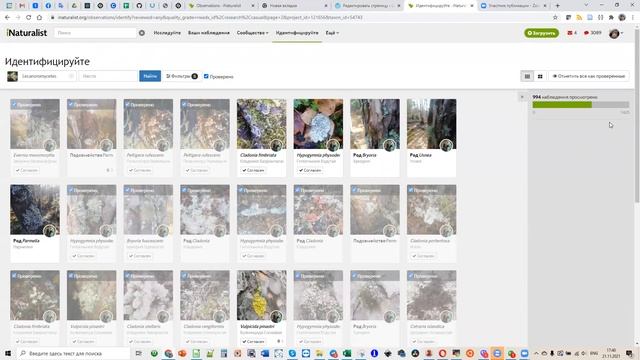
Task: Click the browser back arrow
Action: point(7,18)
